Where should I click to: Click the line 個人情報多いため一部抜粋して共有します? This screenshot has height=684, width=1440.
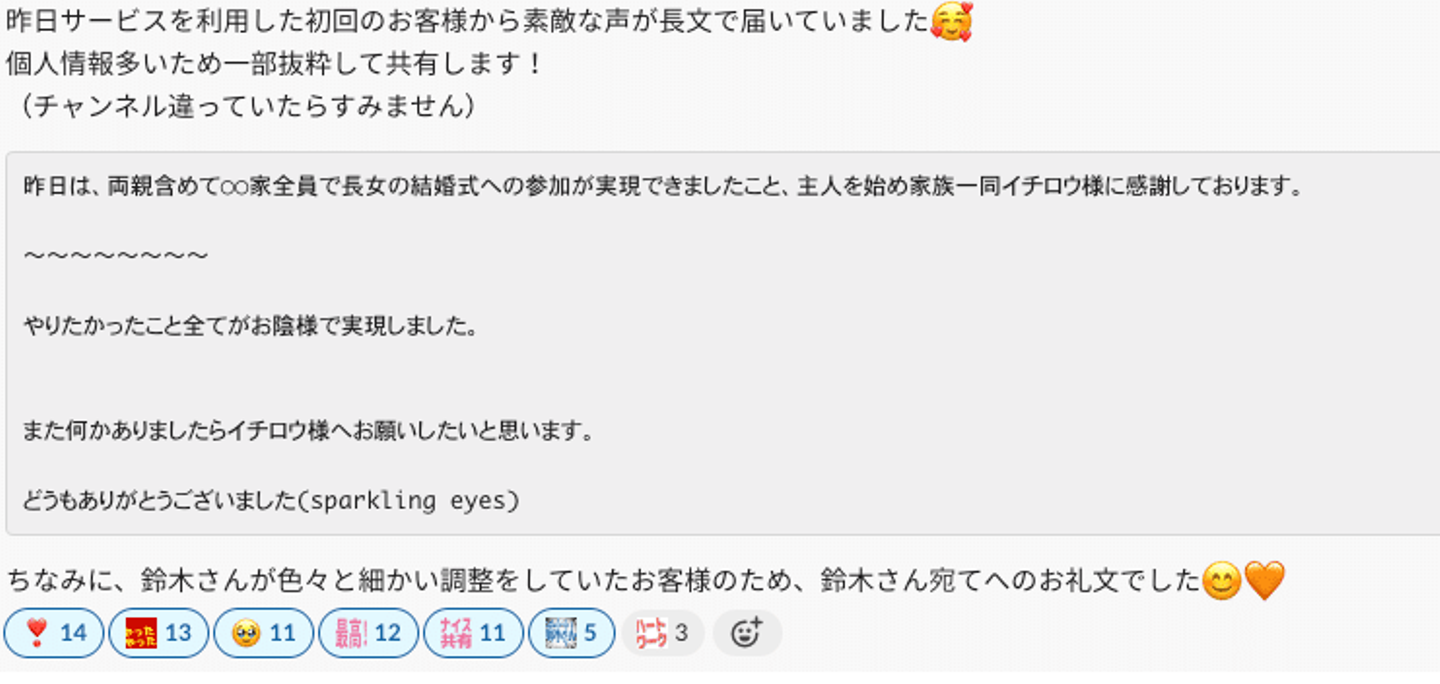pos(274,64)
